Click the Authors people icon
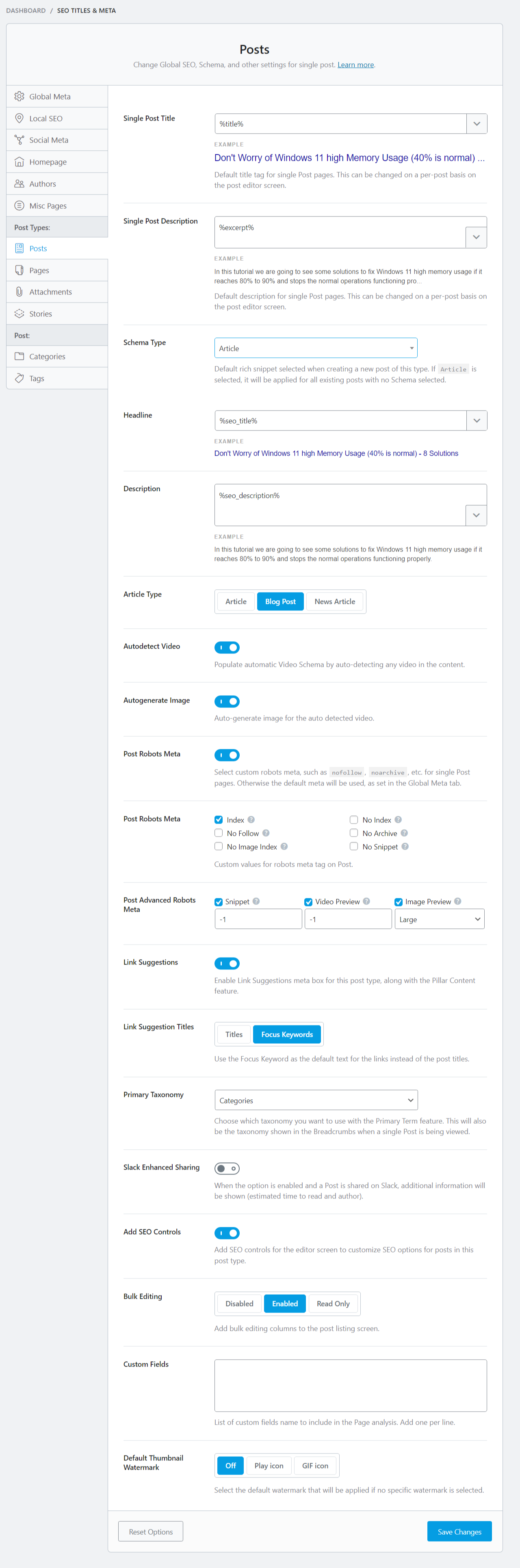This screenshot has width=520, height=1568. (x=19, y=184)
